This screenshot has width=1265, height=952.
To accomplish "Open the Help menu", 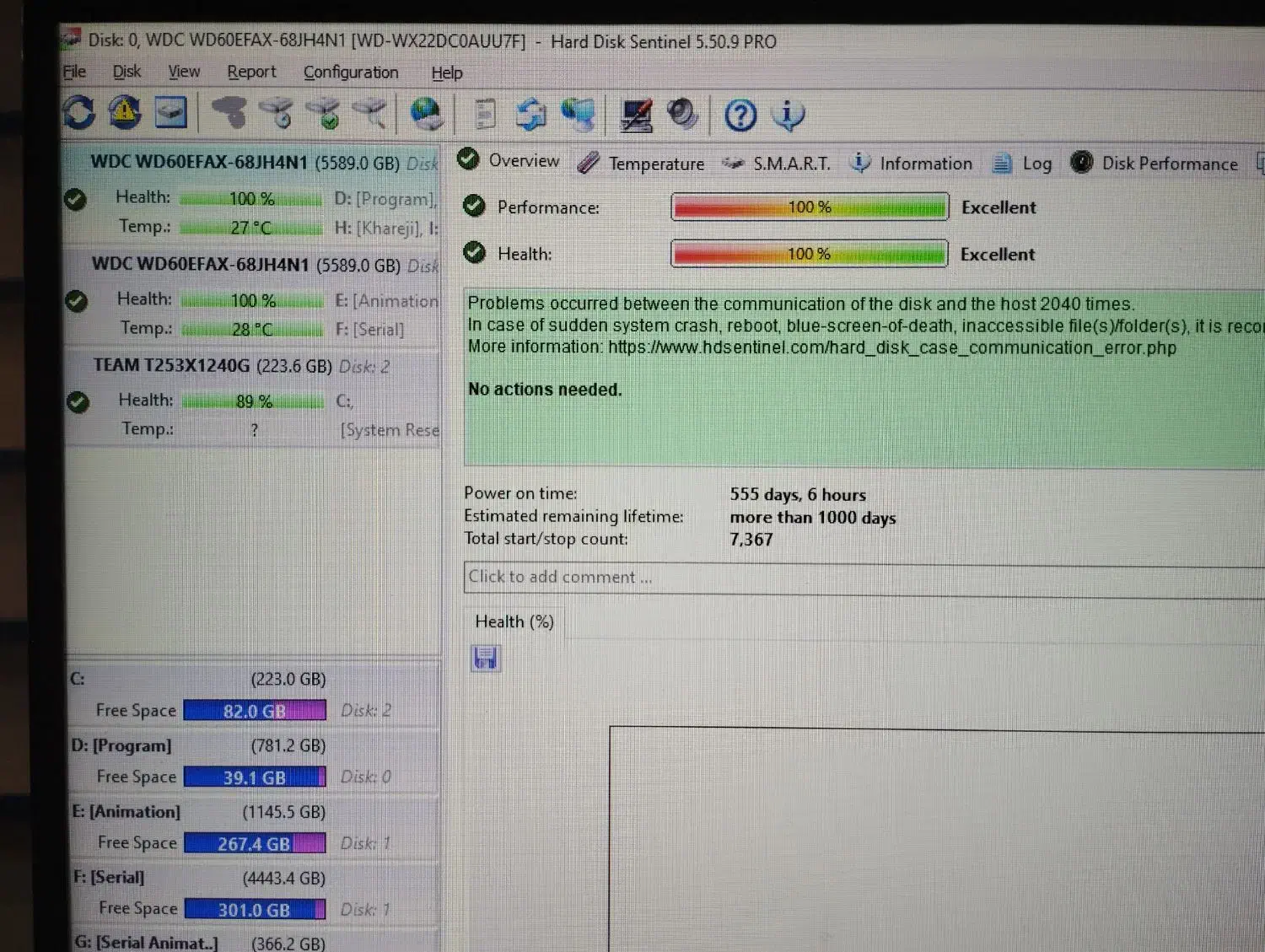I will point(447,73).
